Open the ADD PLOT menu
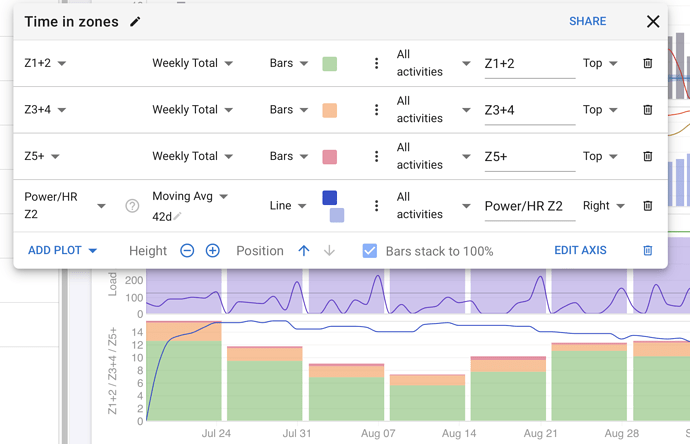The height and width of the screenshot is (444, 690). pos(62,251)
